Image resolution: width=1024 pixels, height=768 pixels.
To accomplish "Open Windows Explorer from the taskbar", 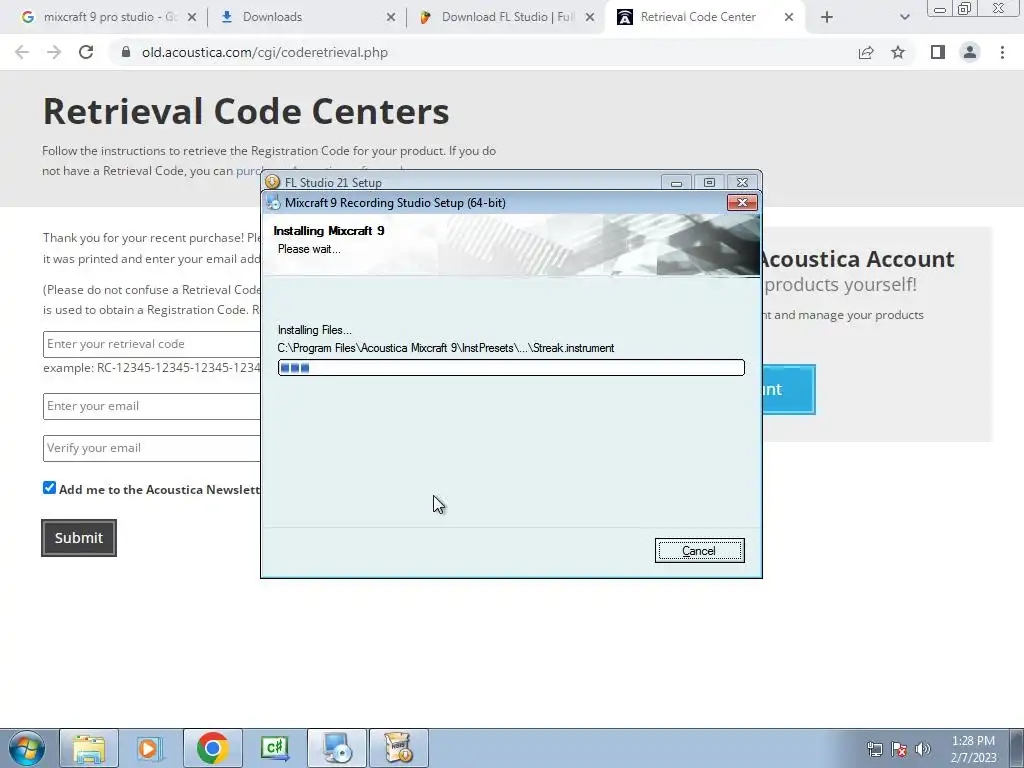I will pyautogui.click(x=89, y=748).
